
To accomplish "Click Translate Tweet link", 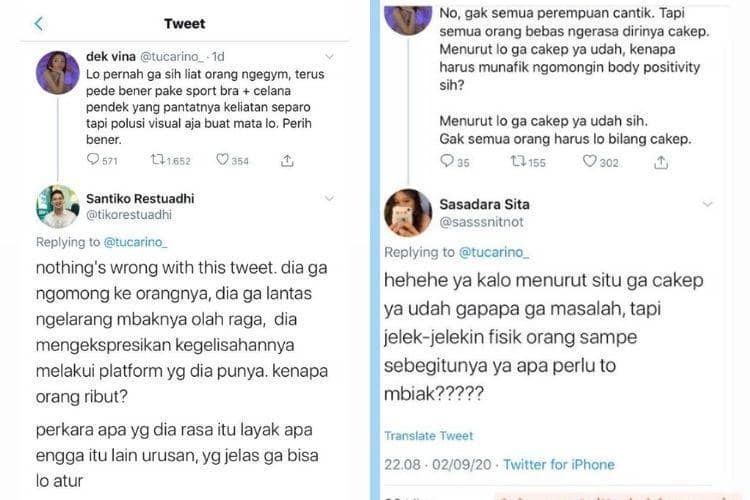I will point(426,437).
